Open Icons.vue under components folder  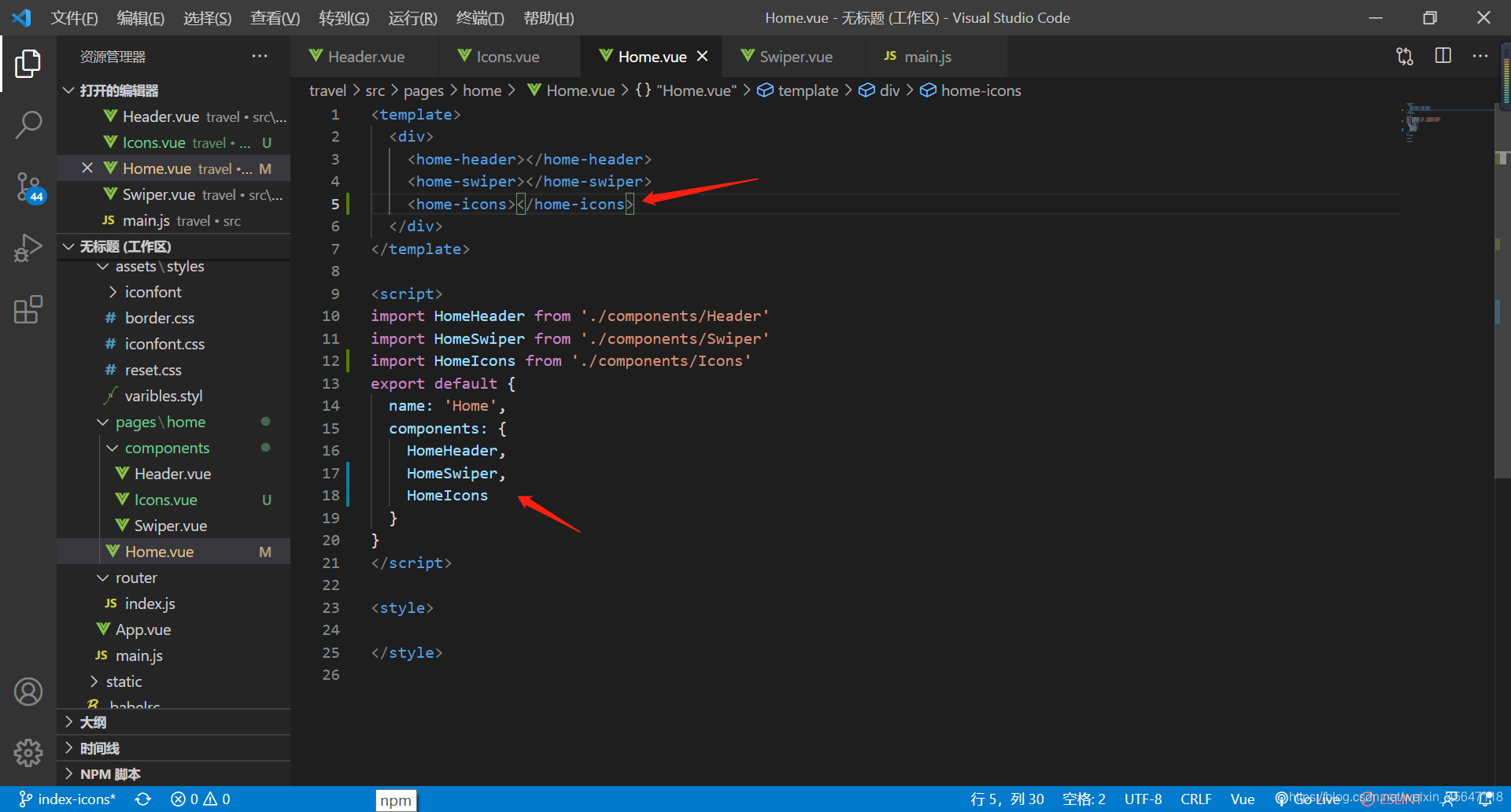173,500
